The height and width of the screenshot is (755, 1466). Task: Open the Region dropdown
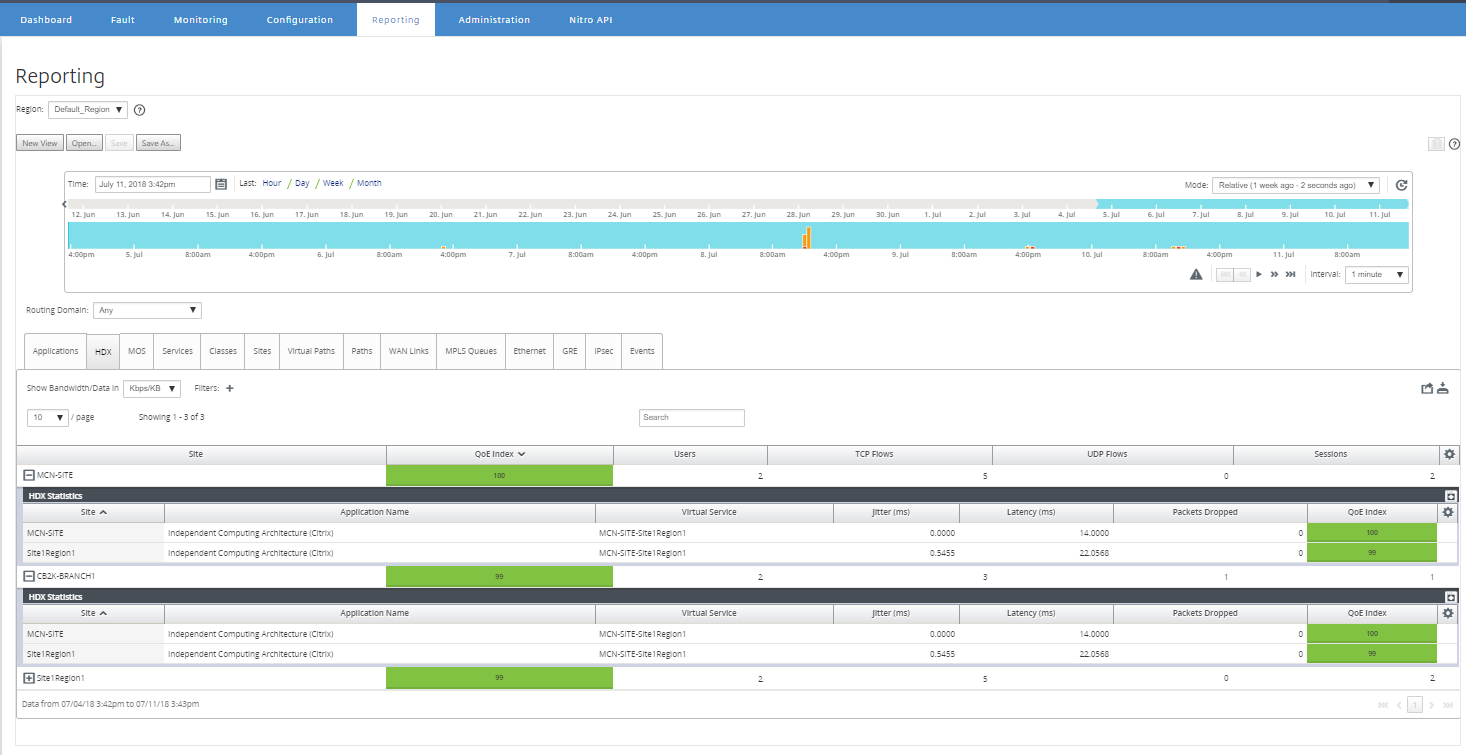88,110
